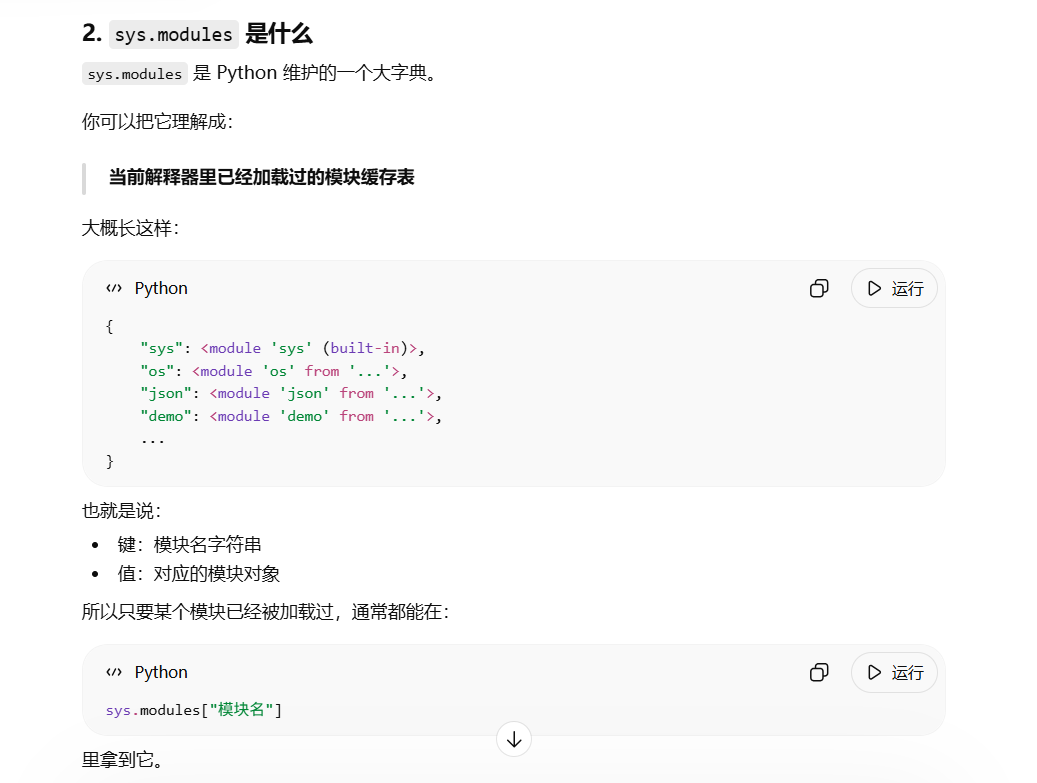
Task: Run the sys.modules["模块名"] code block
Action: pos(894,673)
